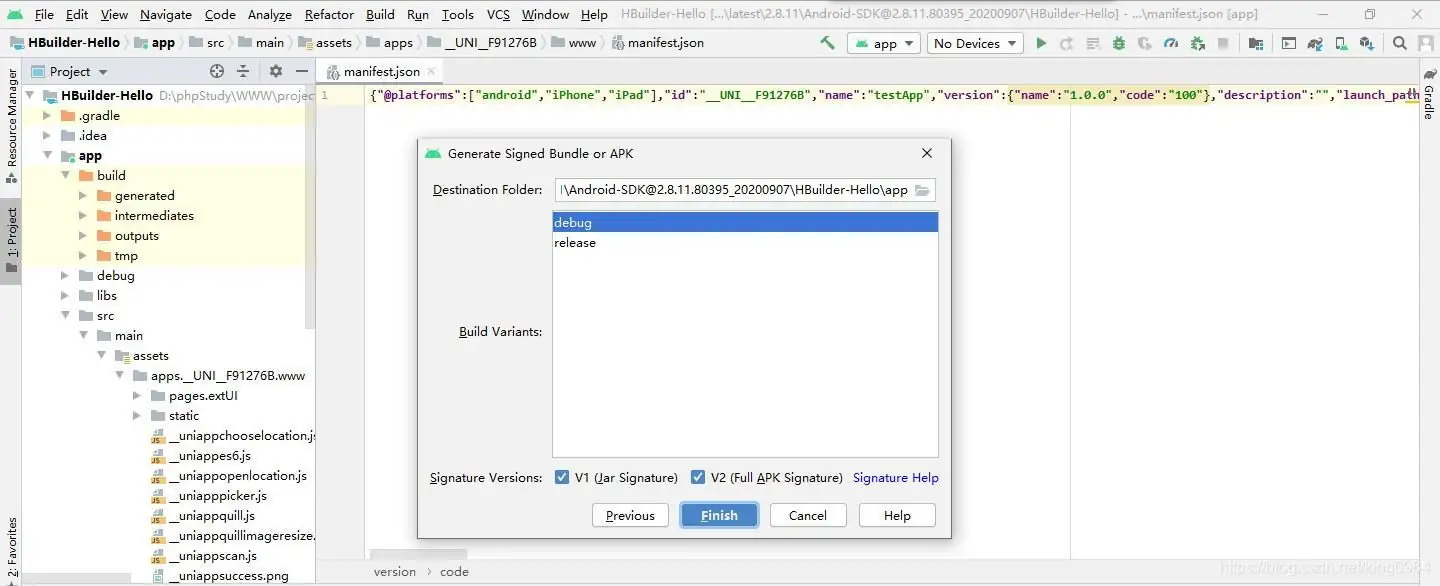The image size is (1440, 586).
Task: Collapse the build folder in Project tree
Action: click(x=65, y=175)
